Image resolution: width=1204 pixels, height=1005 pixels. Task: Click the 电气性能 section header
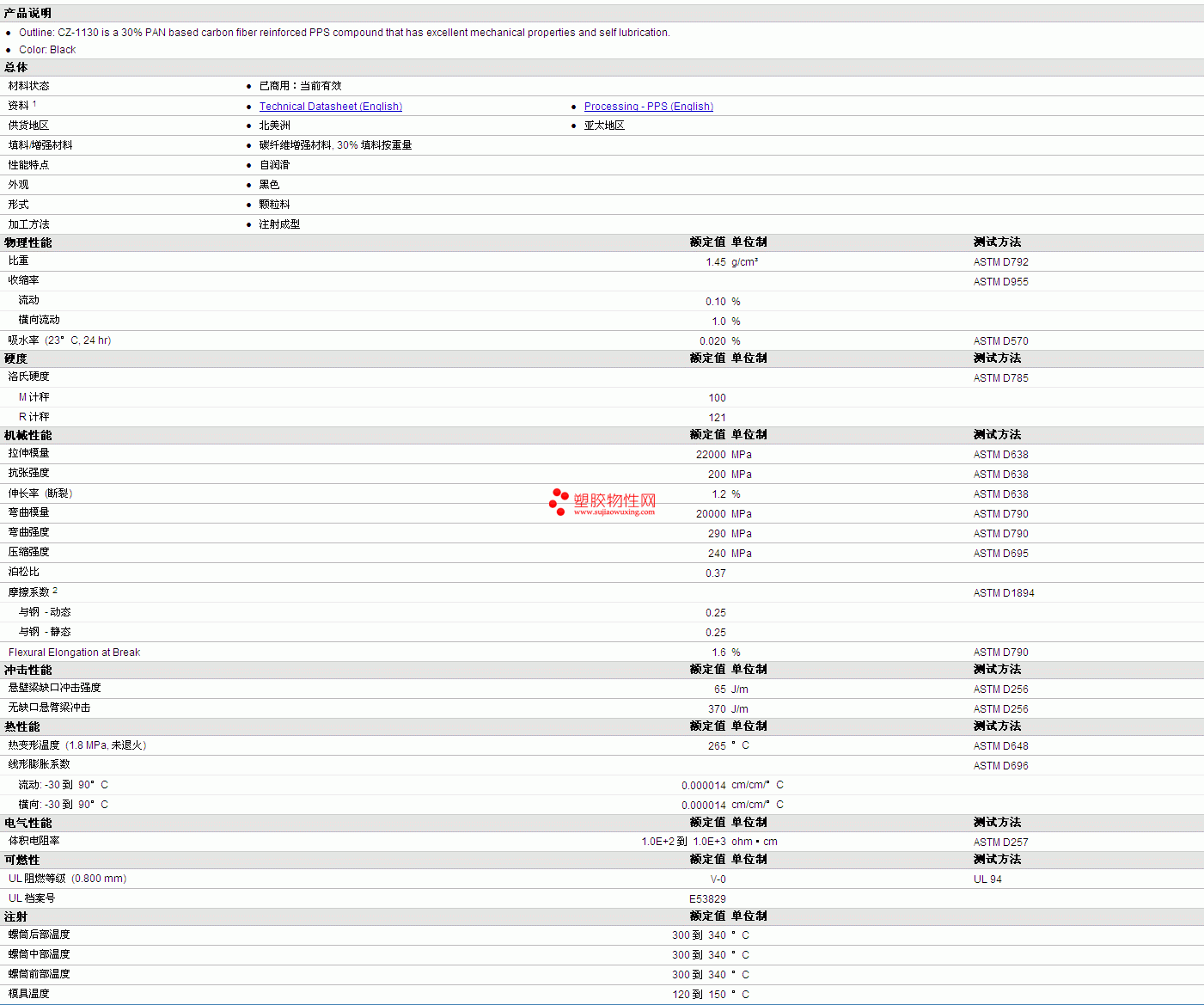[x=28, y=823]
